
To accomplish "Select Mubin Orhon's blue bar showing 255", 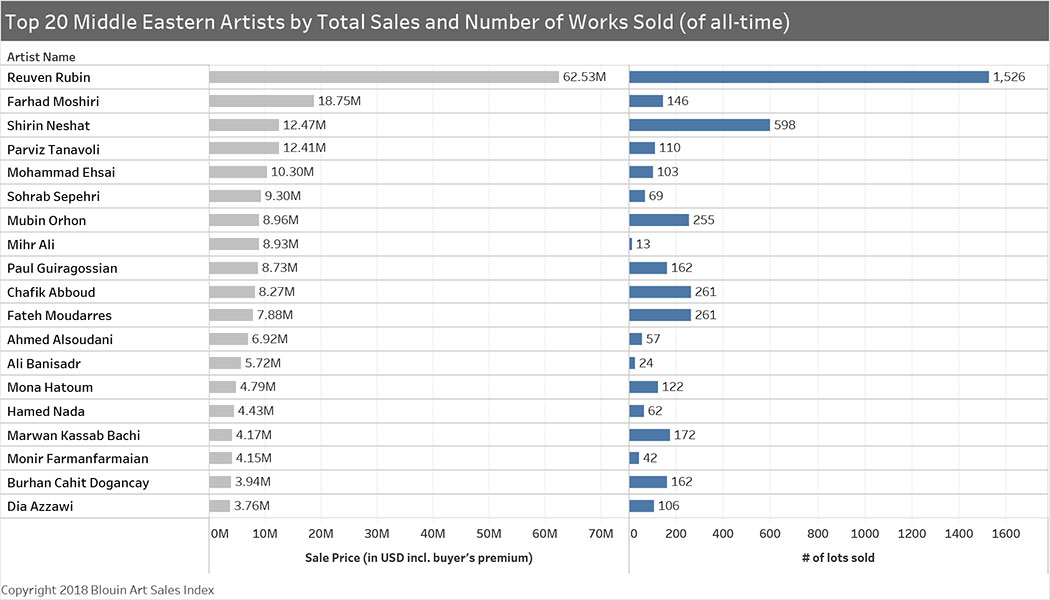I will pyautogui.click(x=658, y=220).
